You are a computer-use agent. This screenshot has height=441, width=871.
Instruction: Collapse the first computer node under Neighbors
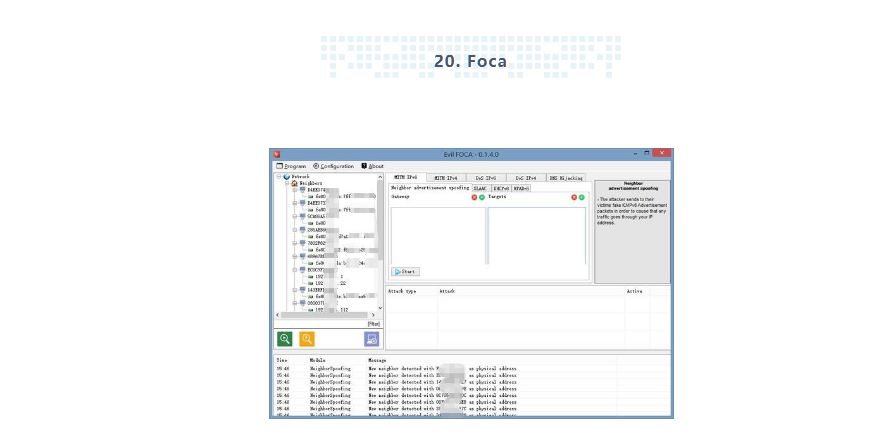[295, 190]
